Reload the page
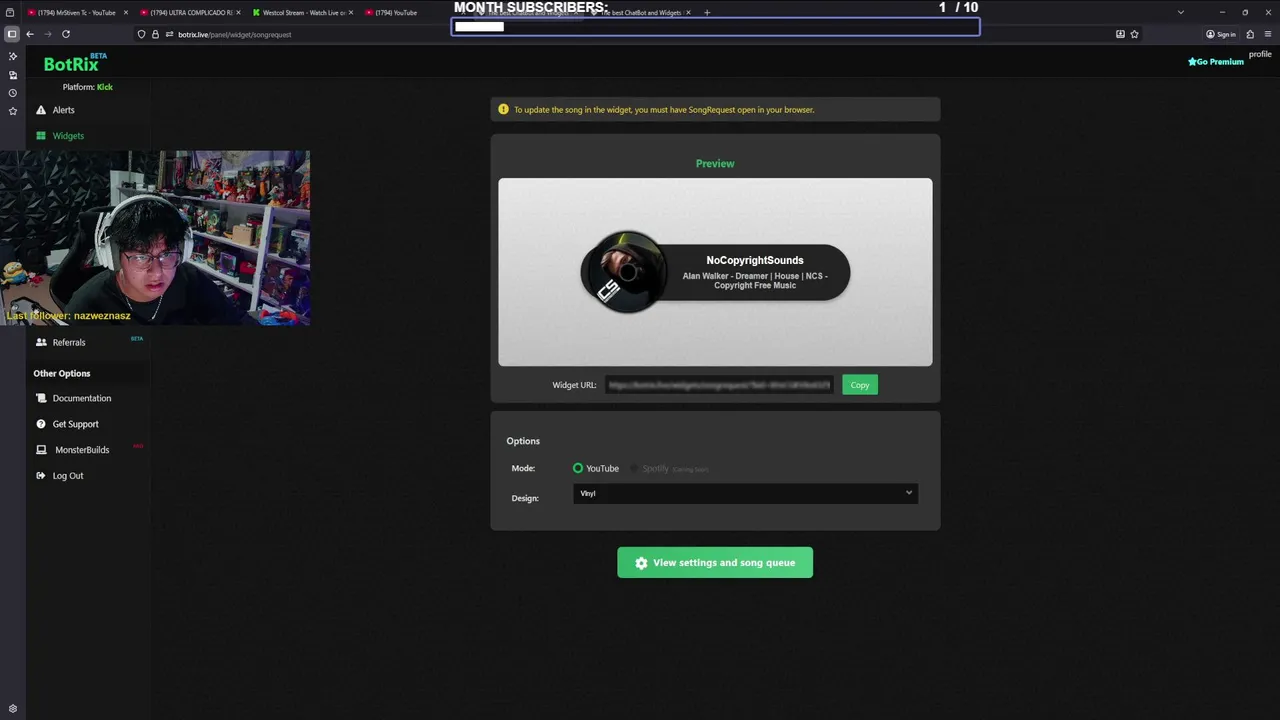The height and width of the screenshot is (720, 1280). [66, 34]
